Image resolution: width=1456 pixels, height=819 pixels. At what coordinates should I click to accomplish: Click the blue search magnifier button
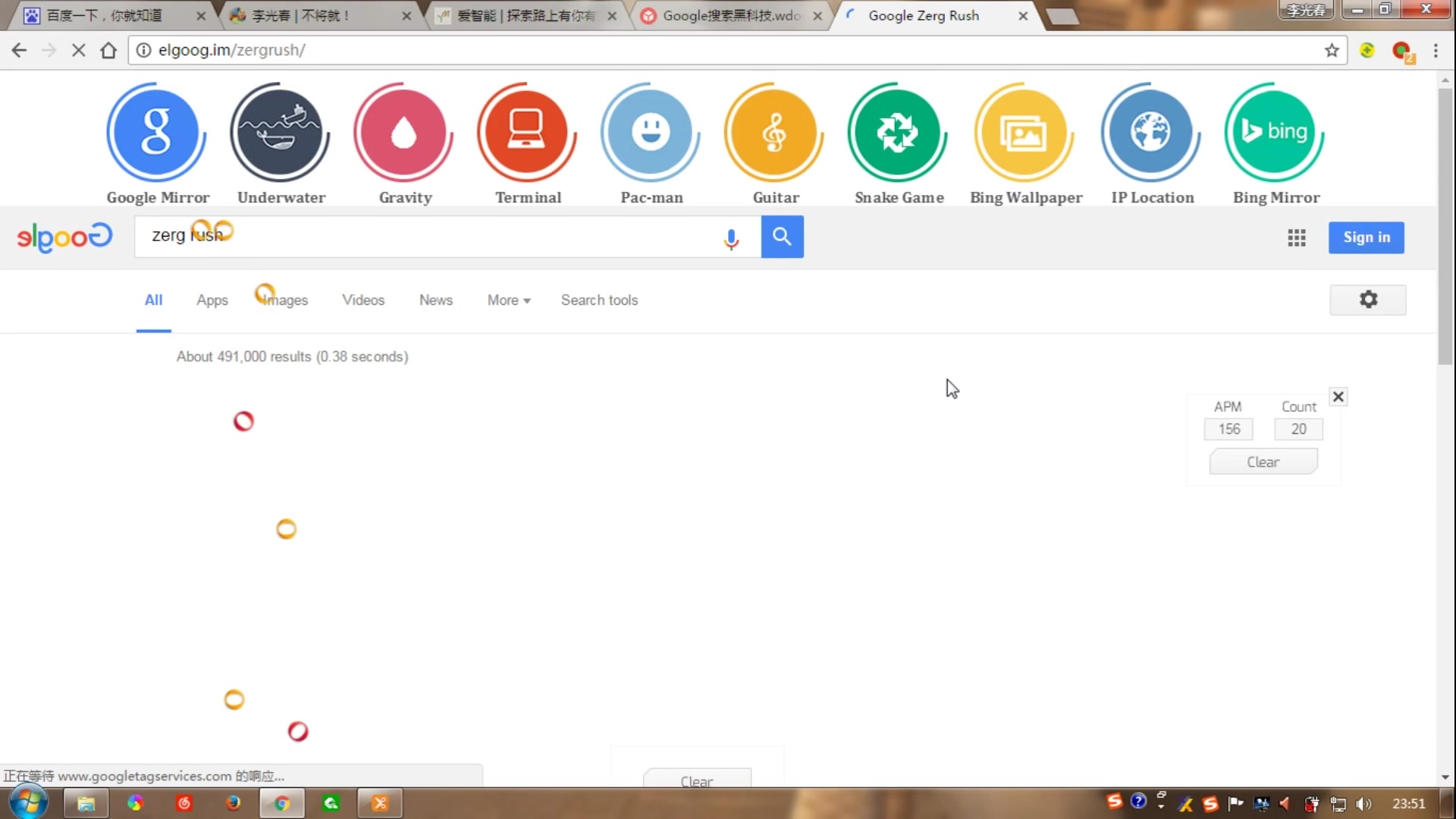(782, 237)
